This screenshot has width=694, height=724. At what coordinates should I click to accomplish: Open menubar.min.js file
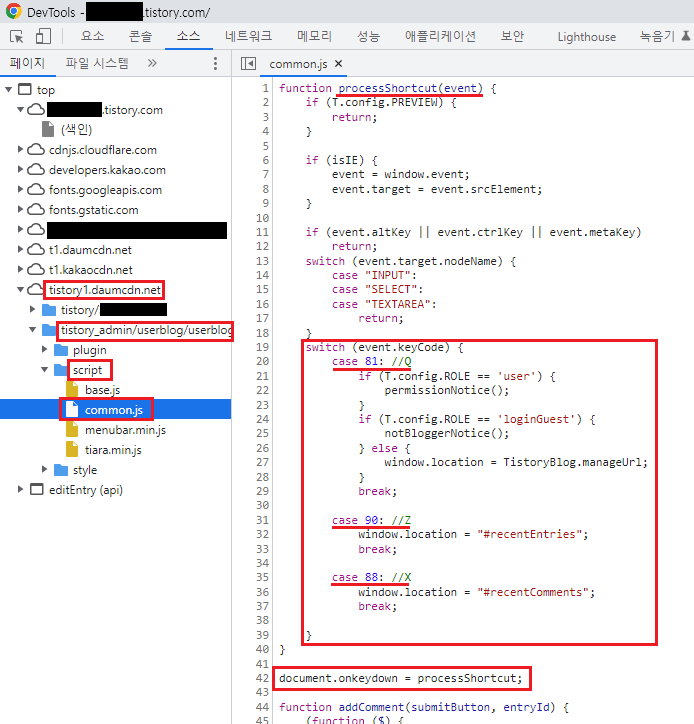click(125, 430)
